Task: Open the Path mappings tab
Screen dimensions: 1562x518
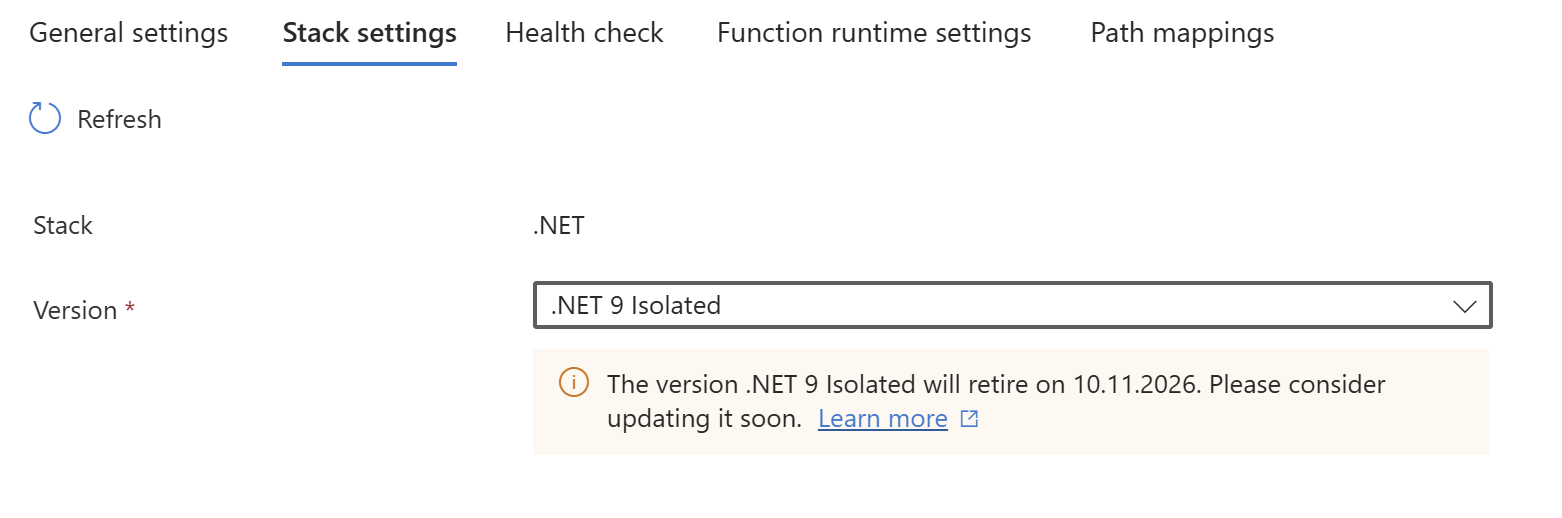Action: (1183, 33)
